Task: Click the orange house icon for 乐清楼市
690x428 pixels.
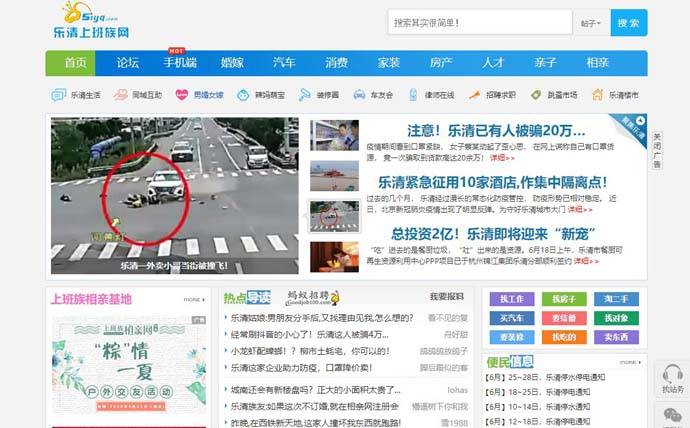Action: pyautogui.click(x=598, y=95)
